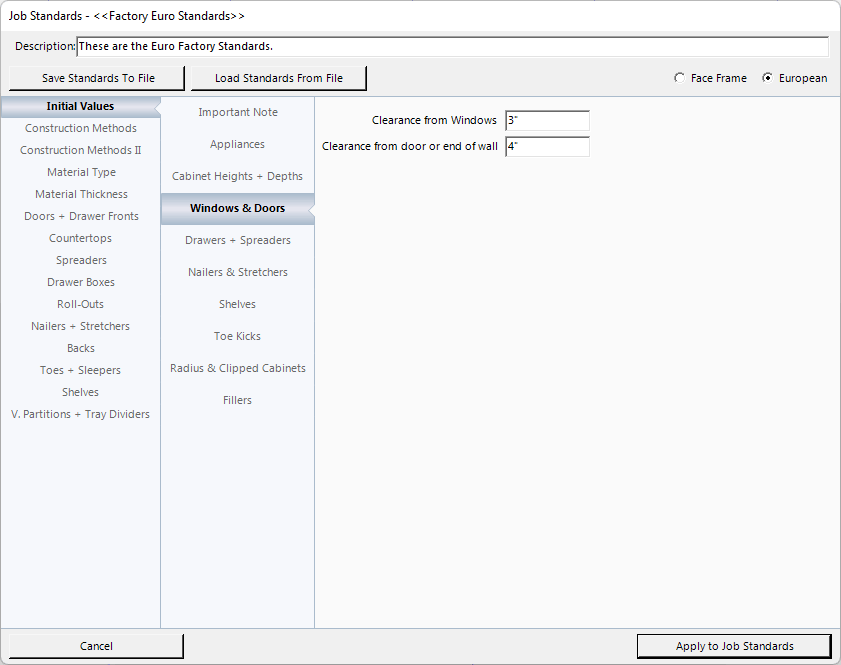Open Doors + Drawer Fronts category

pos(81,216)
